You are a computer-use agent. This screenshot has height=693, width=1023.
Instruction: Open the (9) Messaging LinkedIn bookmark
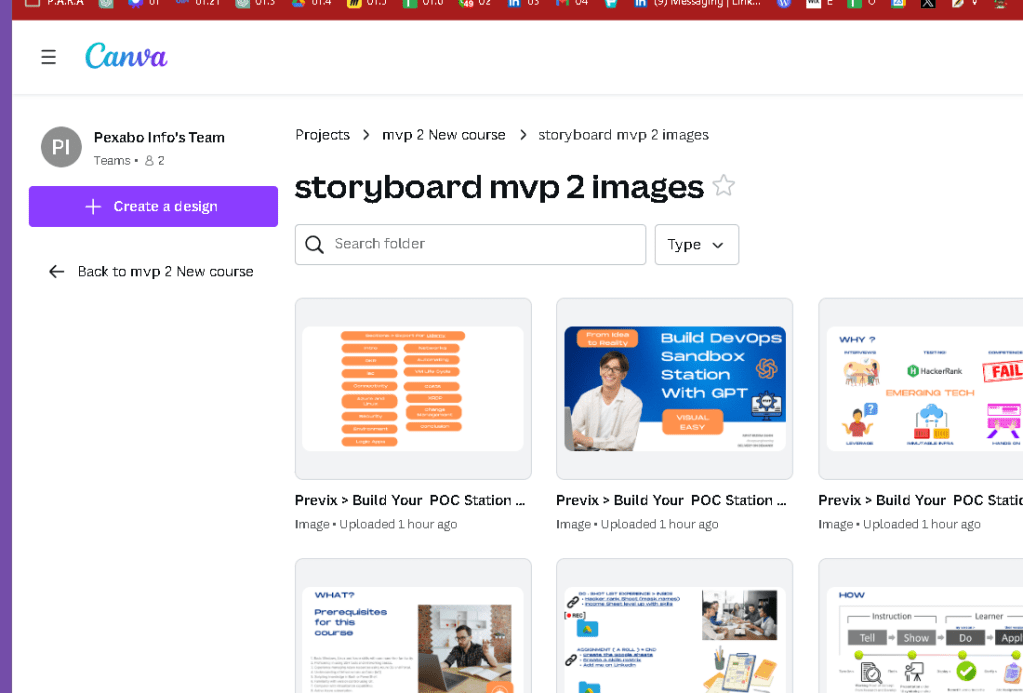[698, 4]
